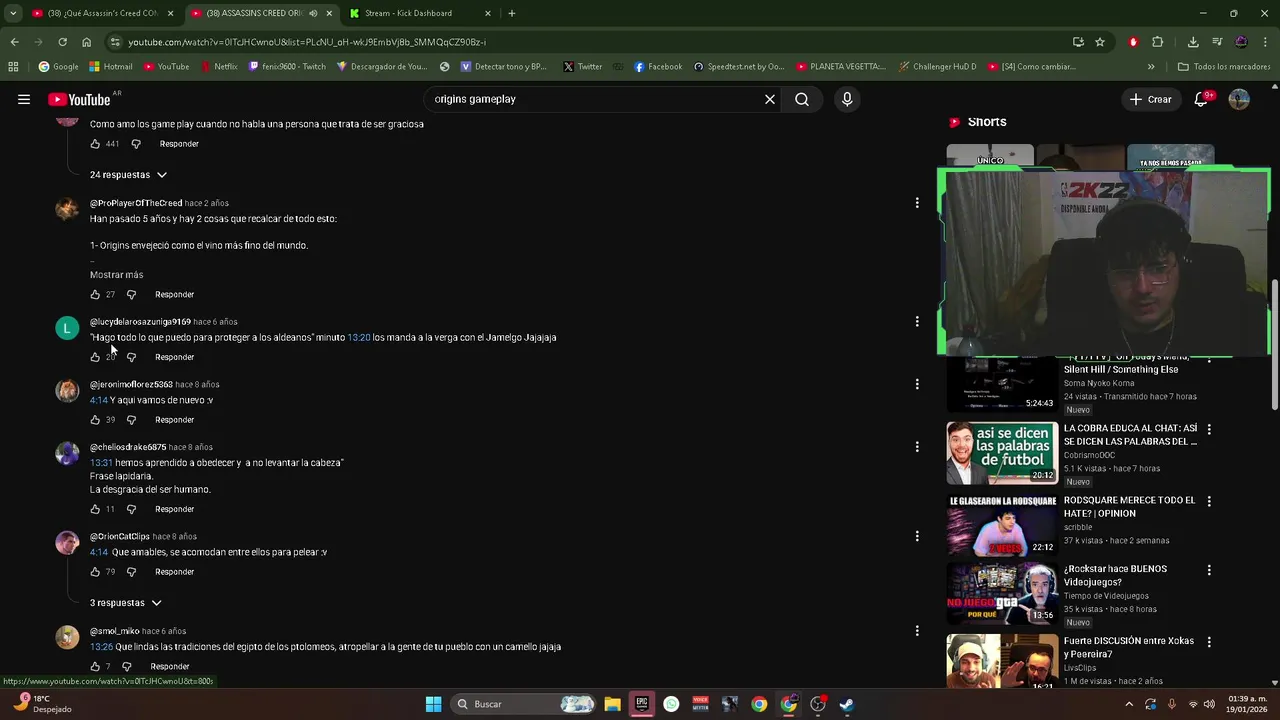This screenshot has width=1280, height=720.
Task: Open LA COBRA EDUCA AL CHAT thumbnail
Action: click(1002, 453)
